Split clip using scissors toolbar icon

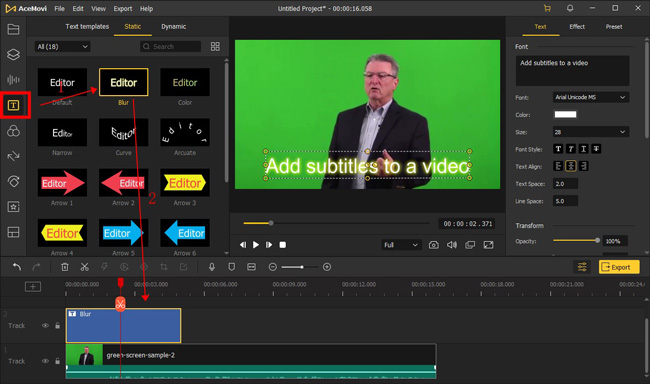pos(85,267)
